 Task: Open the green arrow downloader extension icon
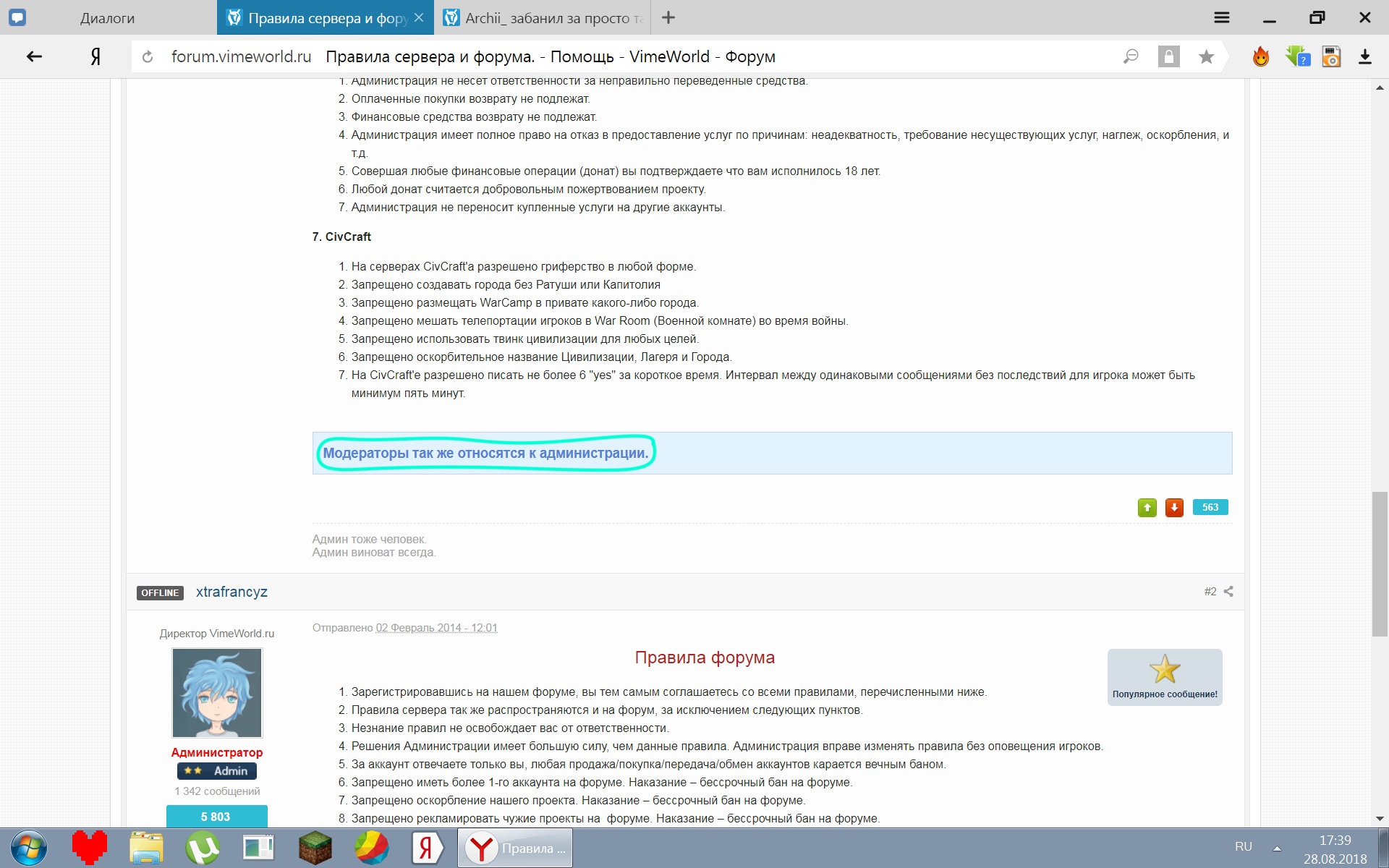coord(1297,56)
